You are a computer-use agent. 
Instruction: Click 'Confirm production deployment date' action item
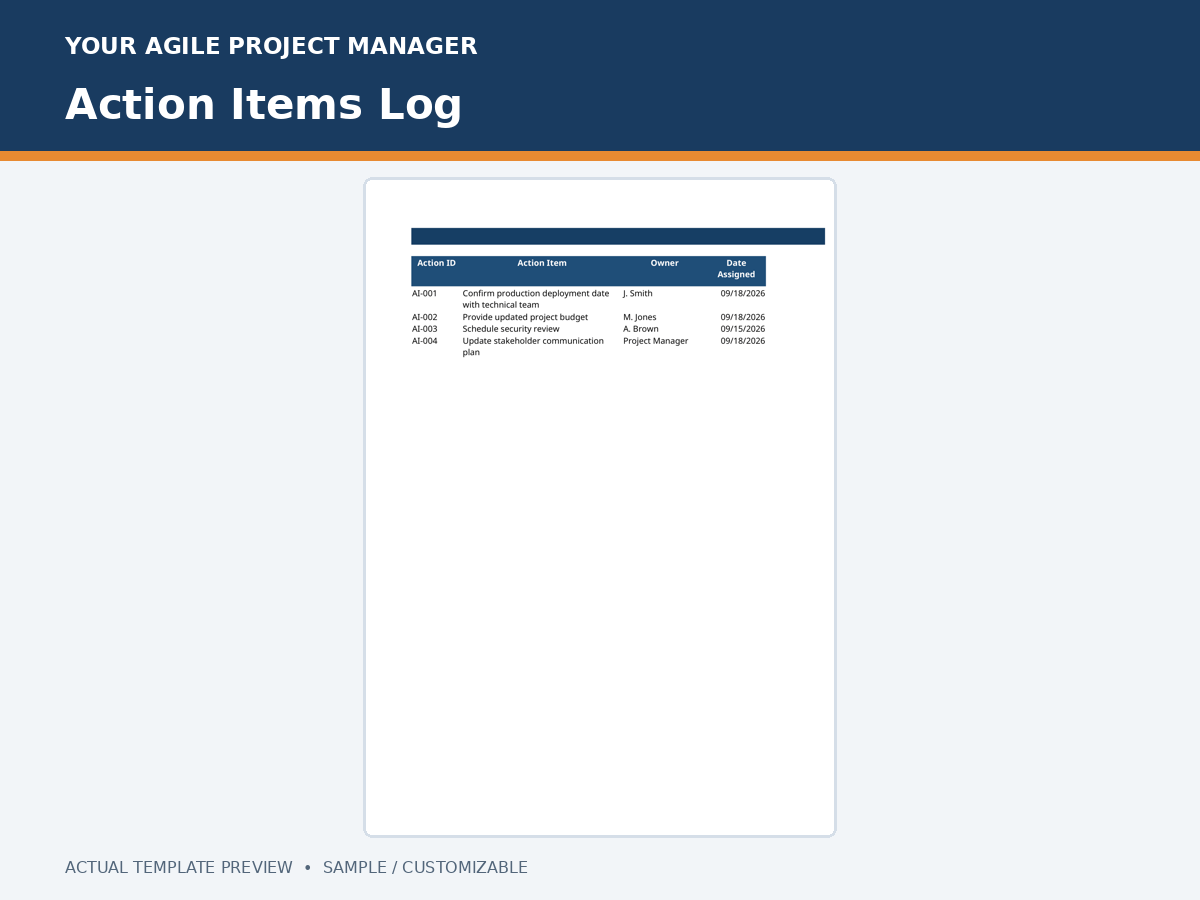click(x=536, y=299)
